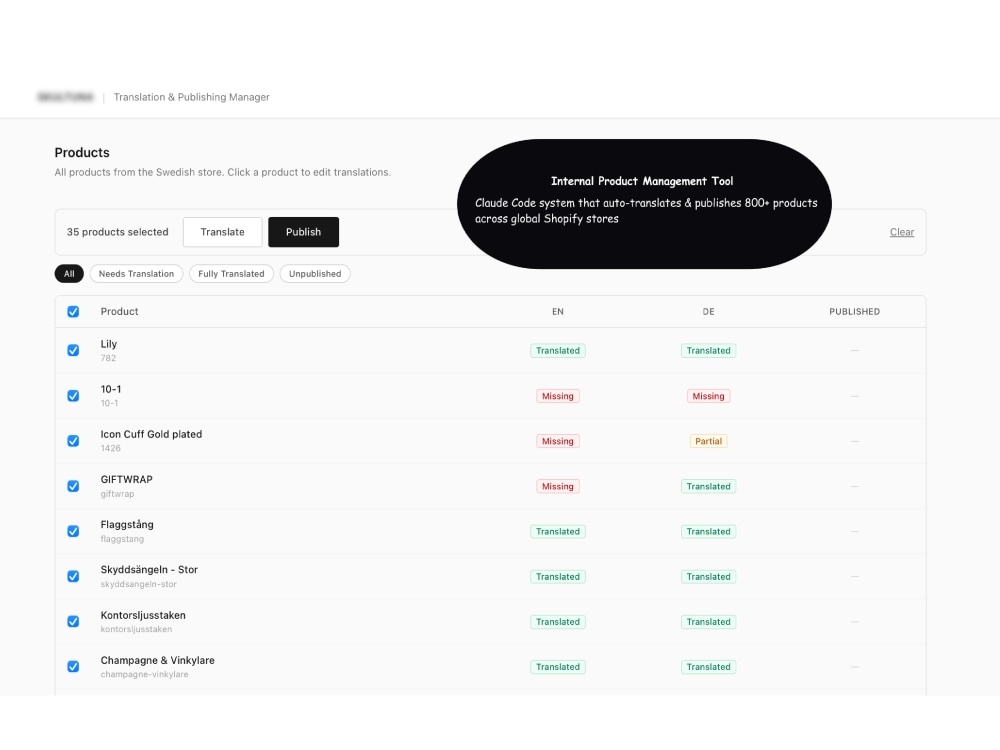Image resolution: width=1000 pixels, height=750 pixels.
Task: Click the EN column header
Action: 558,311
